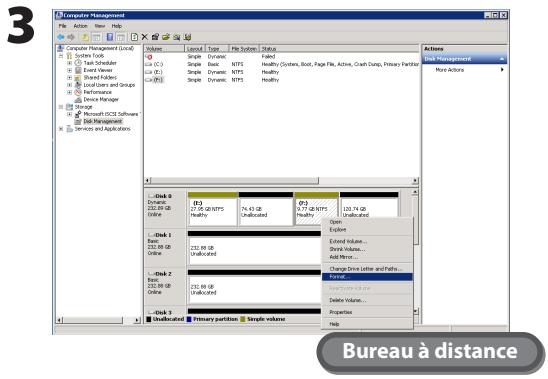
Task: Select Disk 1 232.88 GB Unallocated space
Action: coord(254,248)
